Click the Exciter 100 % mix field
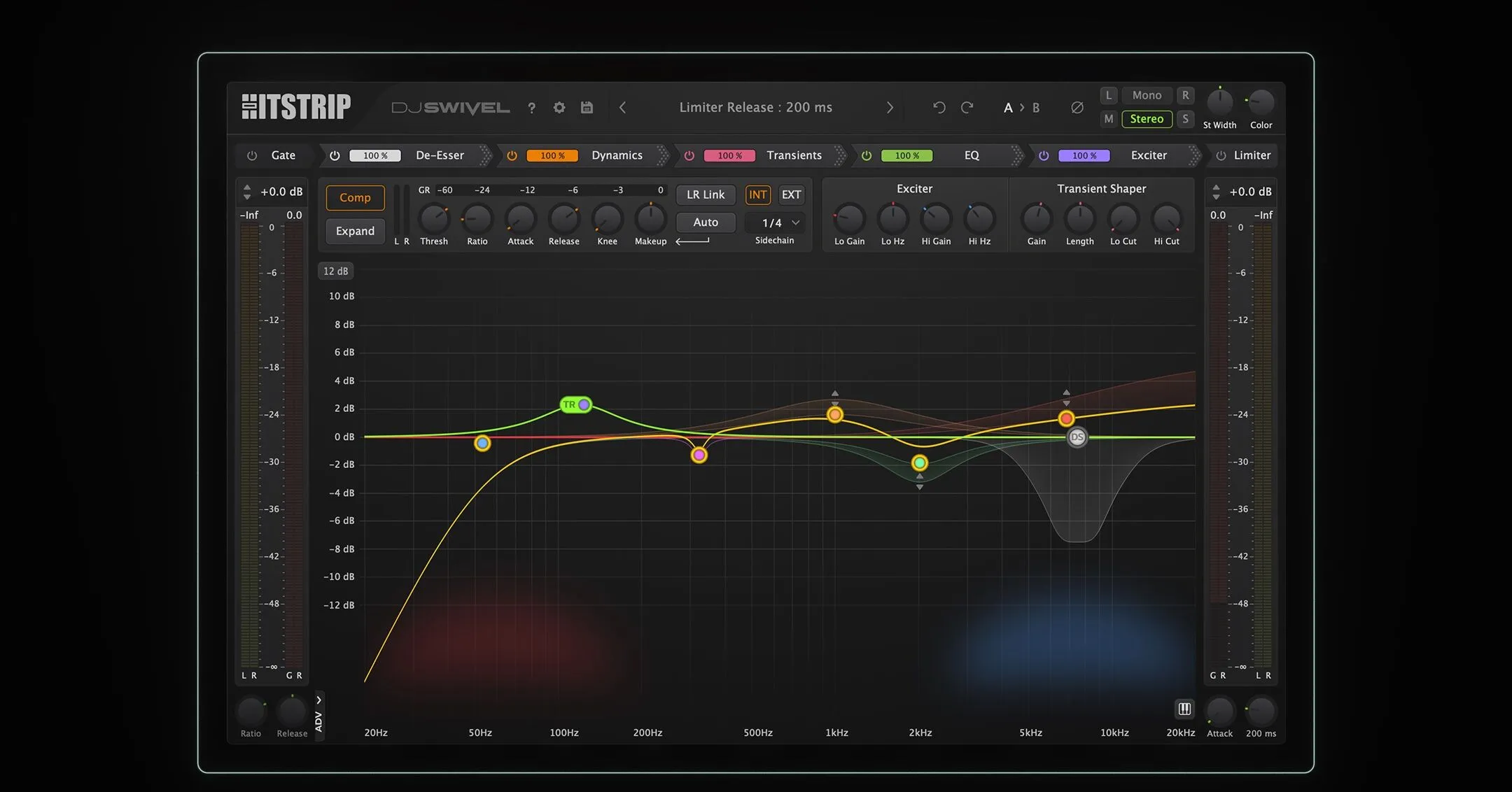 pyautogui.click(x=1084, y=155)
